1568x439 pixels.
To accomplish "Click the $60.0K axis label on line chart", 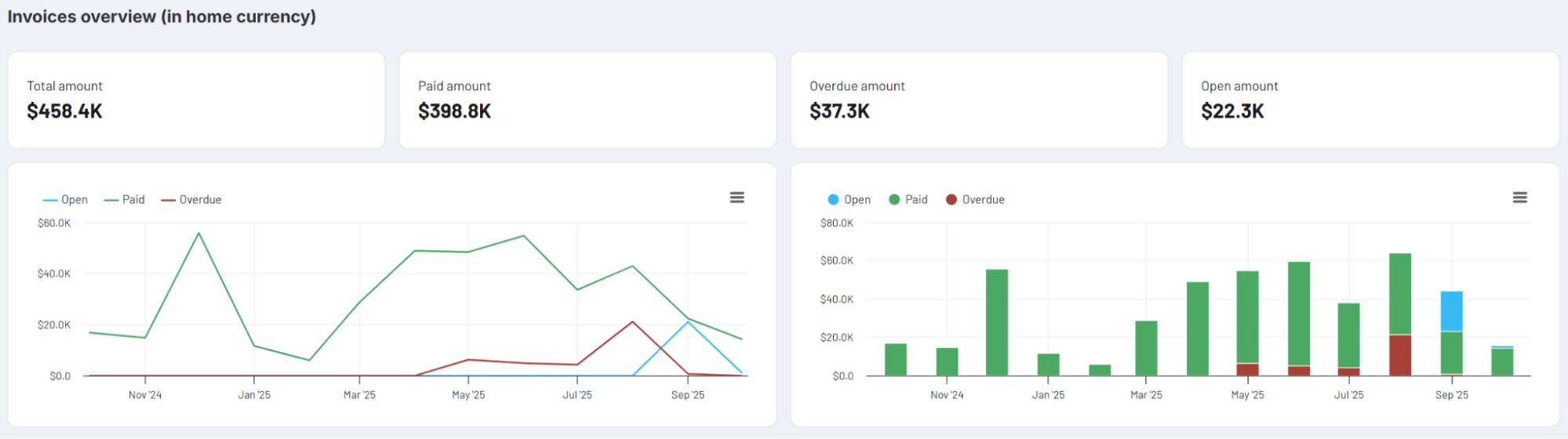I will coord(54,223).
